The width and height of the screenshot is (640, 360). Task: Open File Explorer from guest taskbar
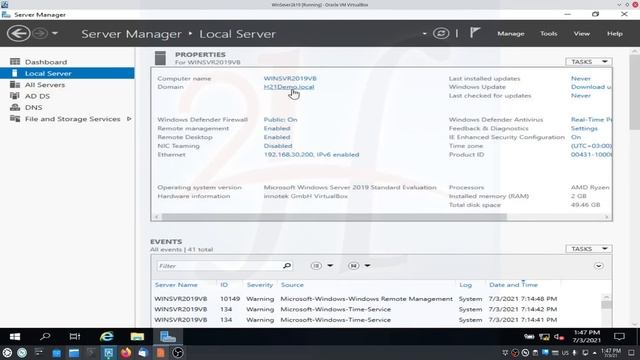[137, 337]
